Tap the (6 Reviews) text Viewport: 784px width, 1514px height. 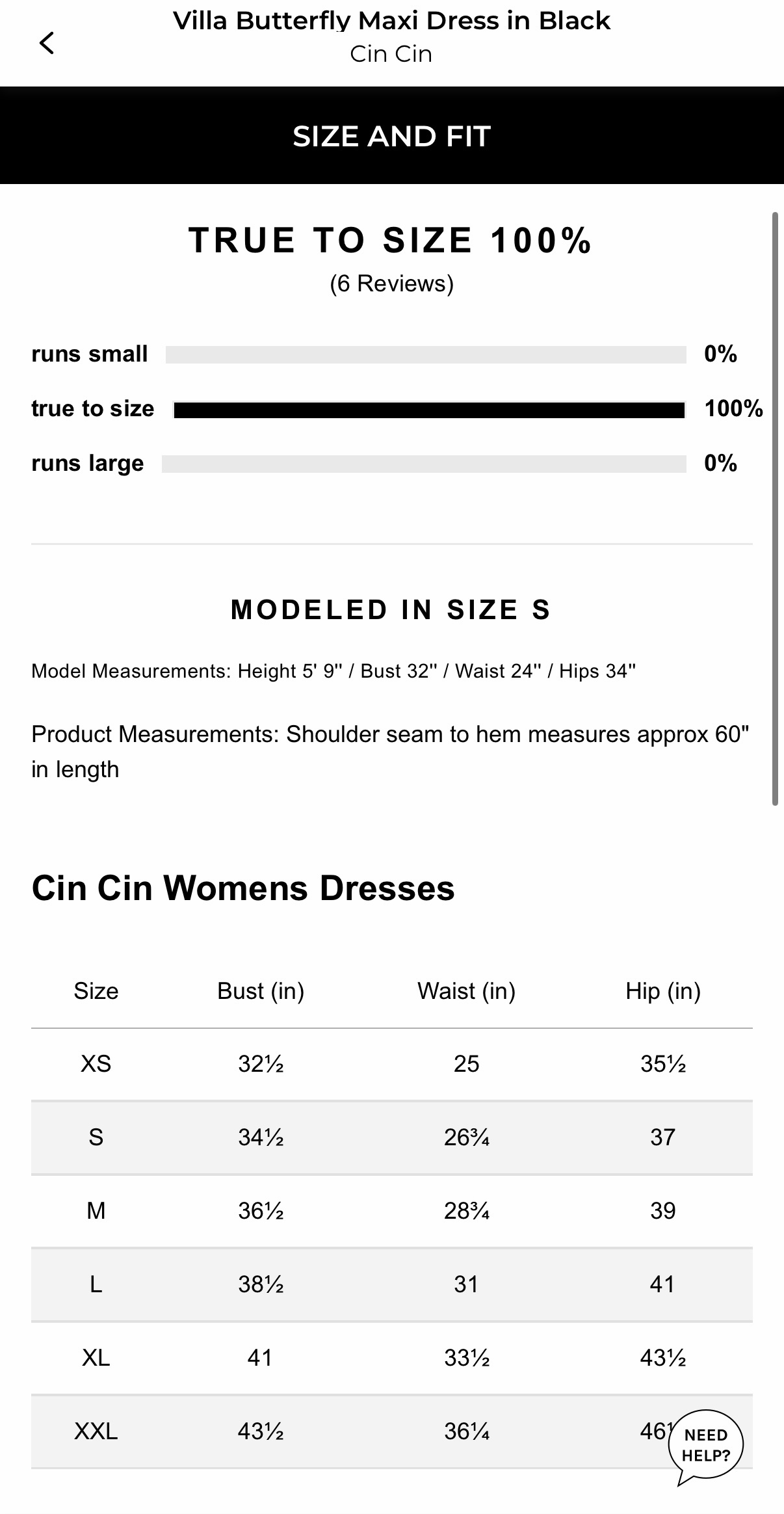(391, 284)
